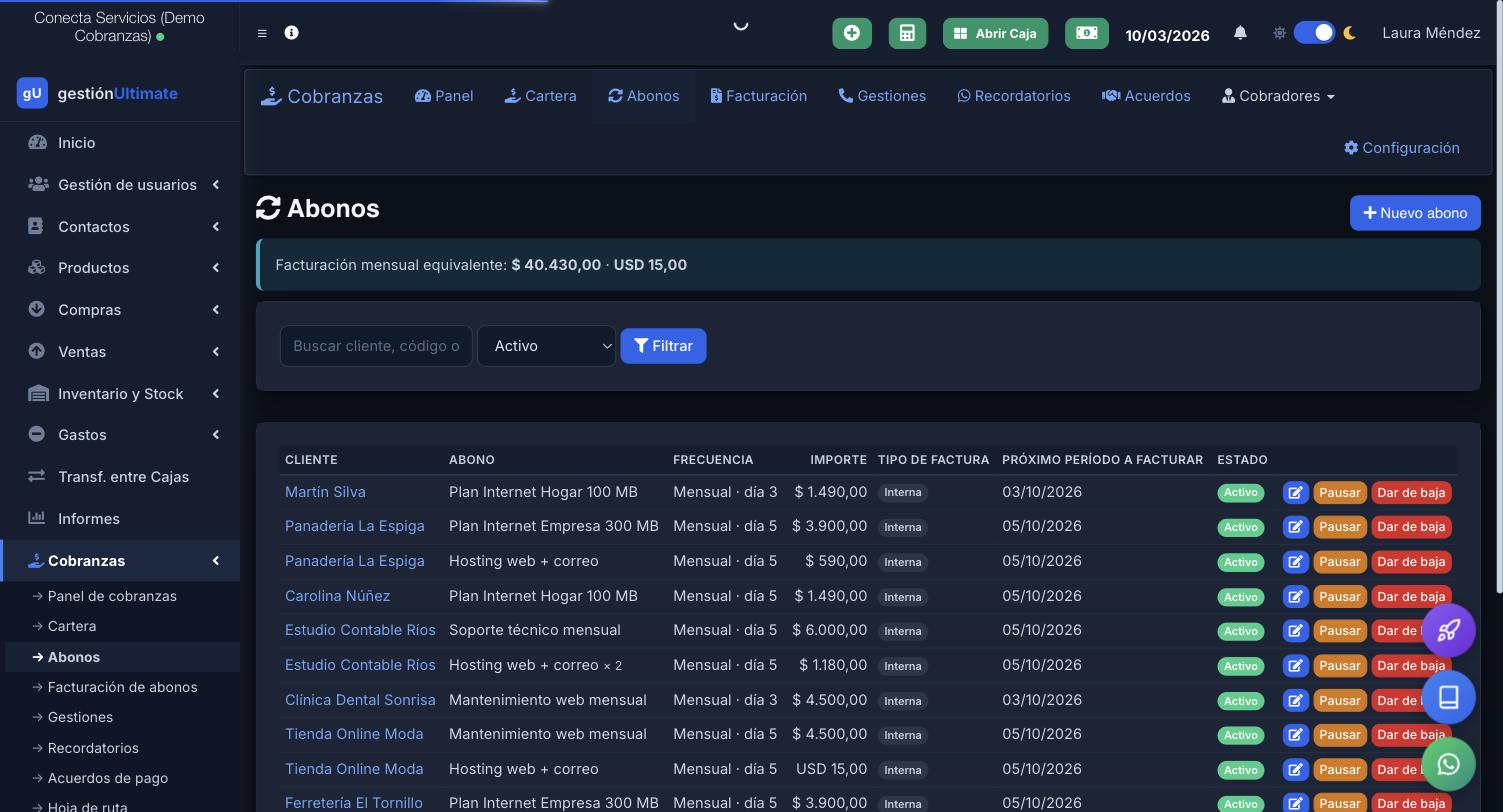
Task: Open the Activo status dropdown
Action: pos(546,346)
